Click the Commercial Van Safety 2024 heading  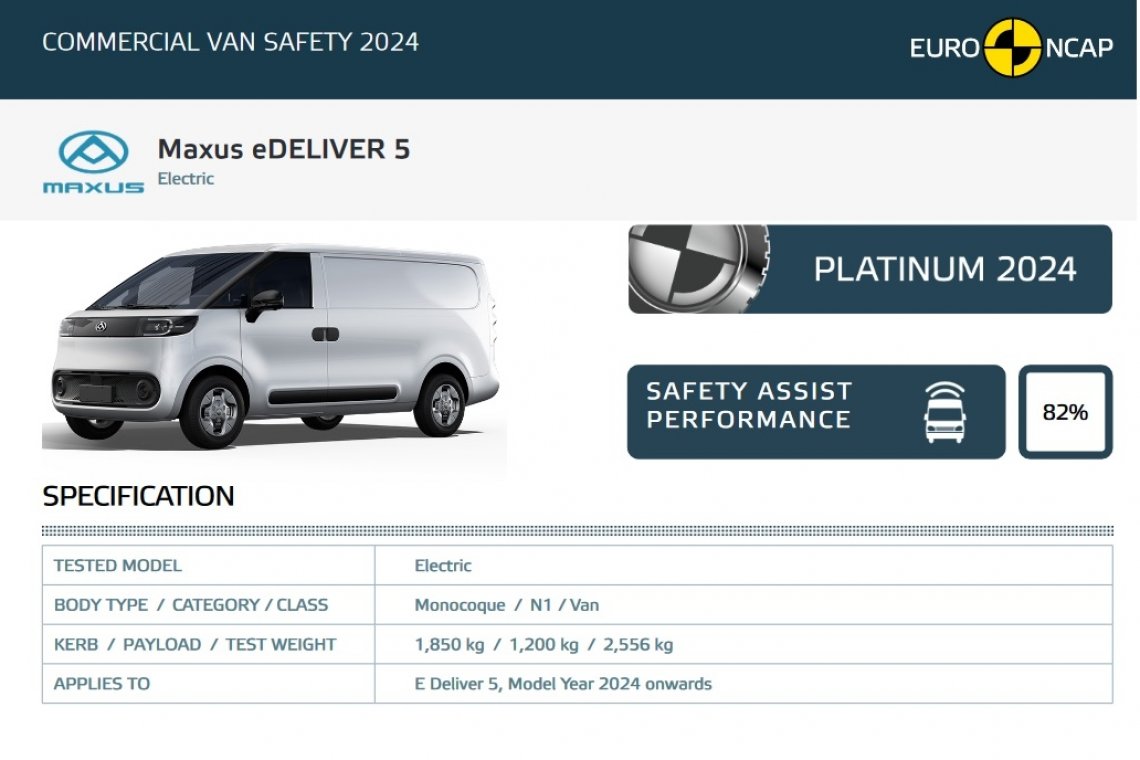point(230,42)
